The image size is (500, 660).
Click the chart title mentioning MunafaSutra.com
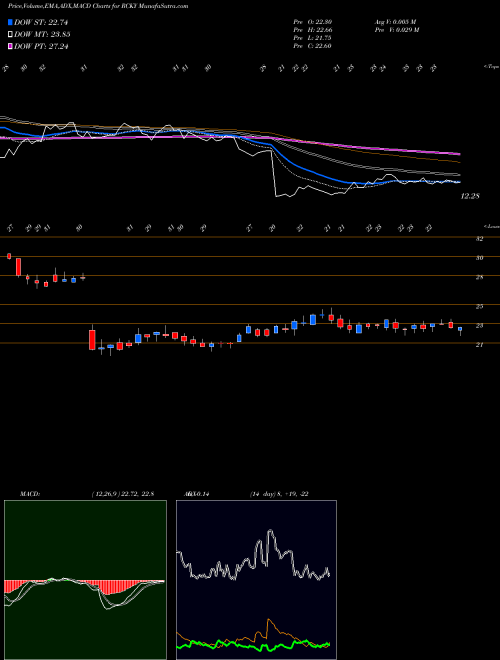click(98, 6)
